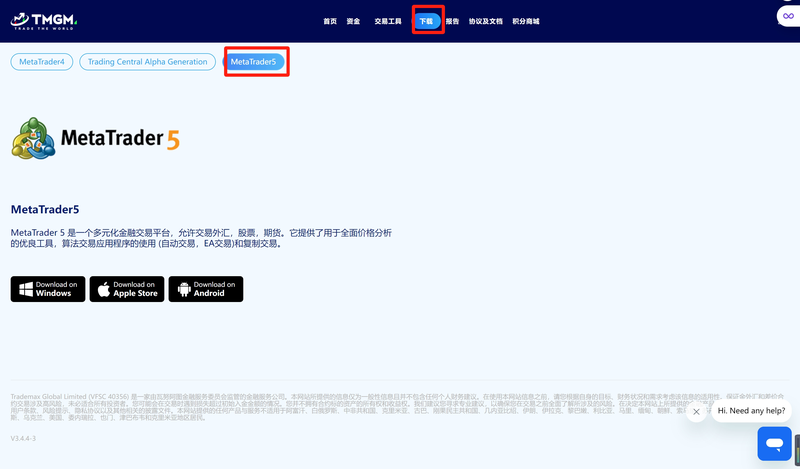Screen dimensions: 800x469
Task: Download MetaTrader5 on Android
Action: (206, 289)
